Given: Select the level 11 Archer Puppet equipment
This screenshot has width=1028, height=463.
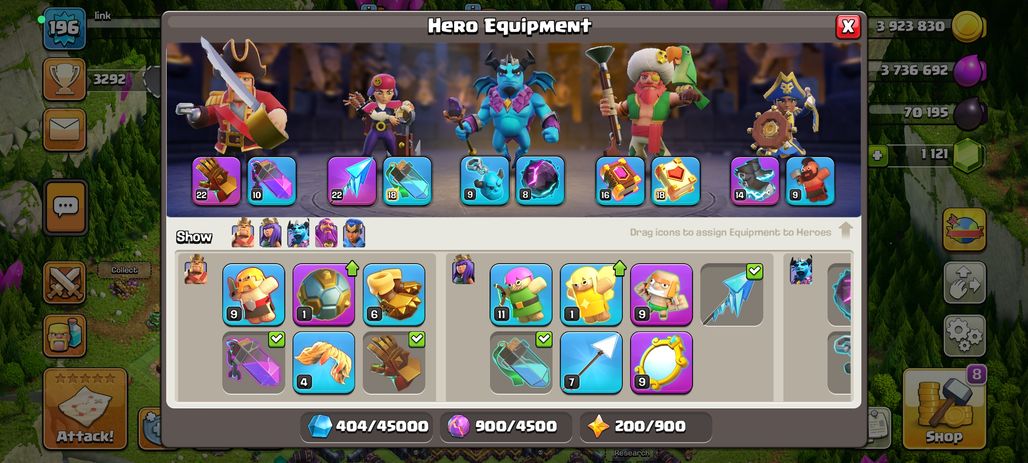Looking at the screenshot, I should 521,294.
